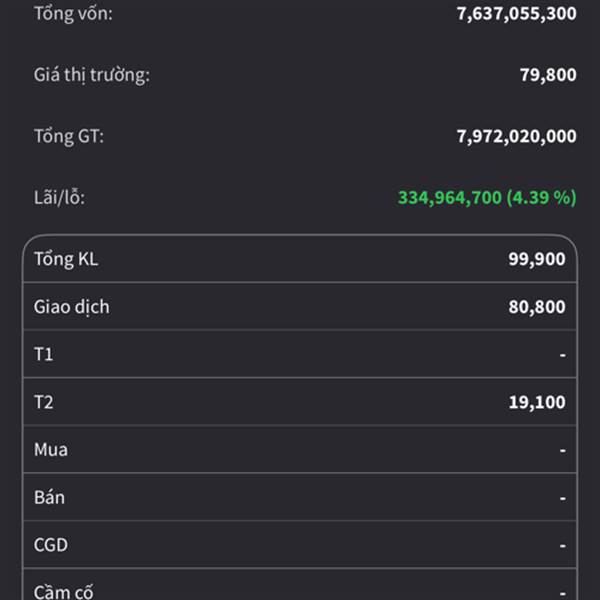Select the CGD row
Viewport: 600px width, 600px height.
point(300,545)
